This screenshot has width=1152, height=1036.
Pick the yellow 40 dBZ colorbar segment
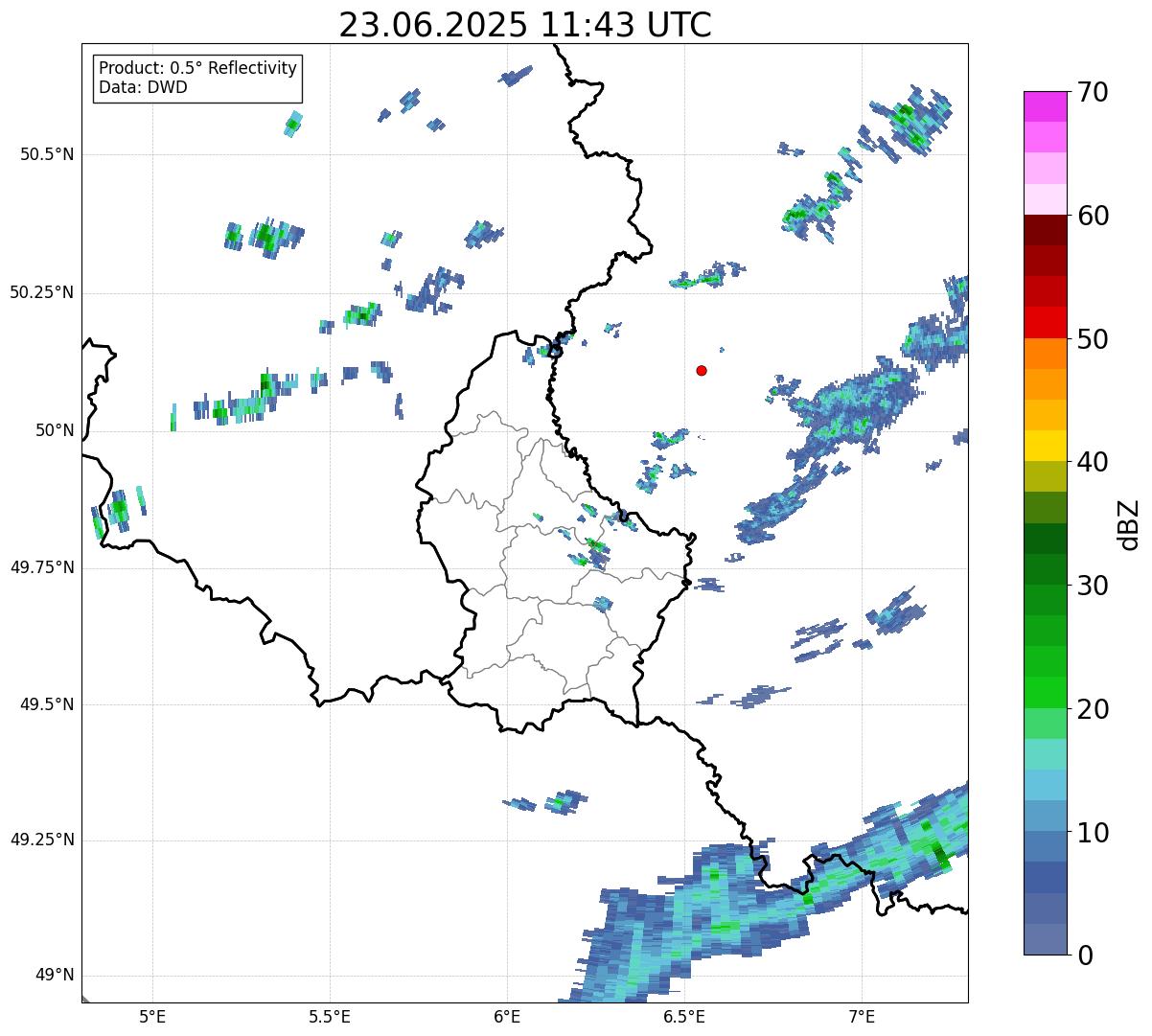[x=1046, y=446]
